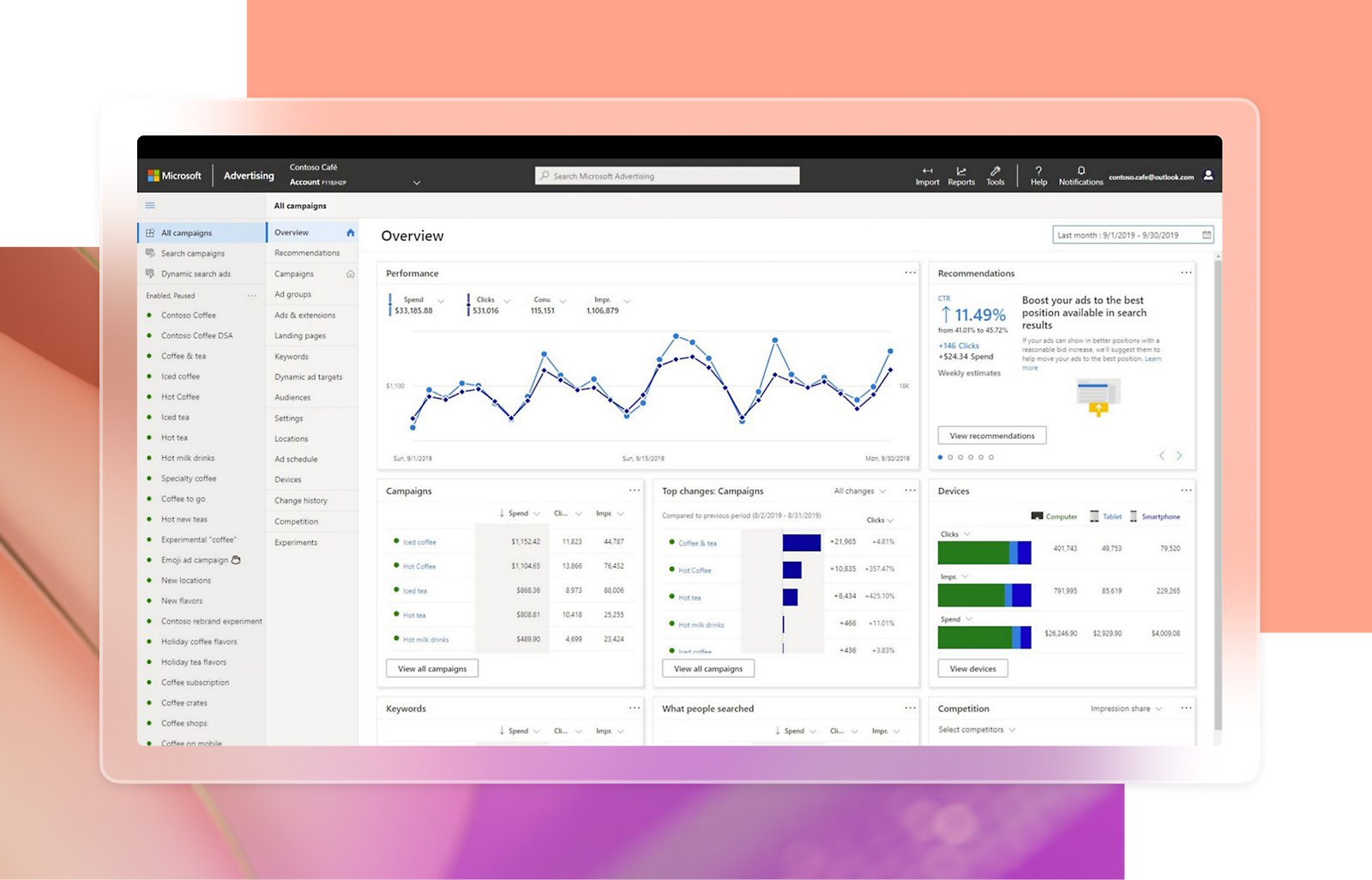Screen dimensions: 1372x880
Task: Select Emoji ad campaign in sidebar
Action: [x=201, y=560]
